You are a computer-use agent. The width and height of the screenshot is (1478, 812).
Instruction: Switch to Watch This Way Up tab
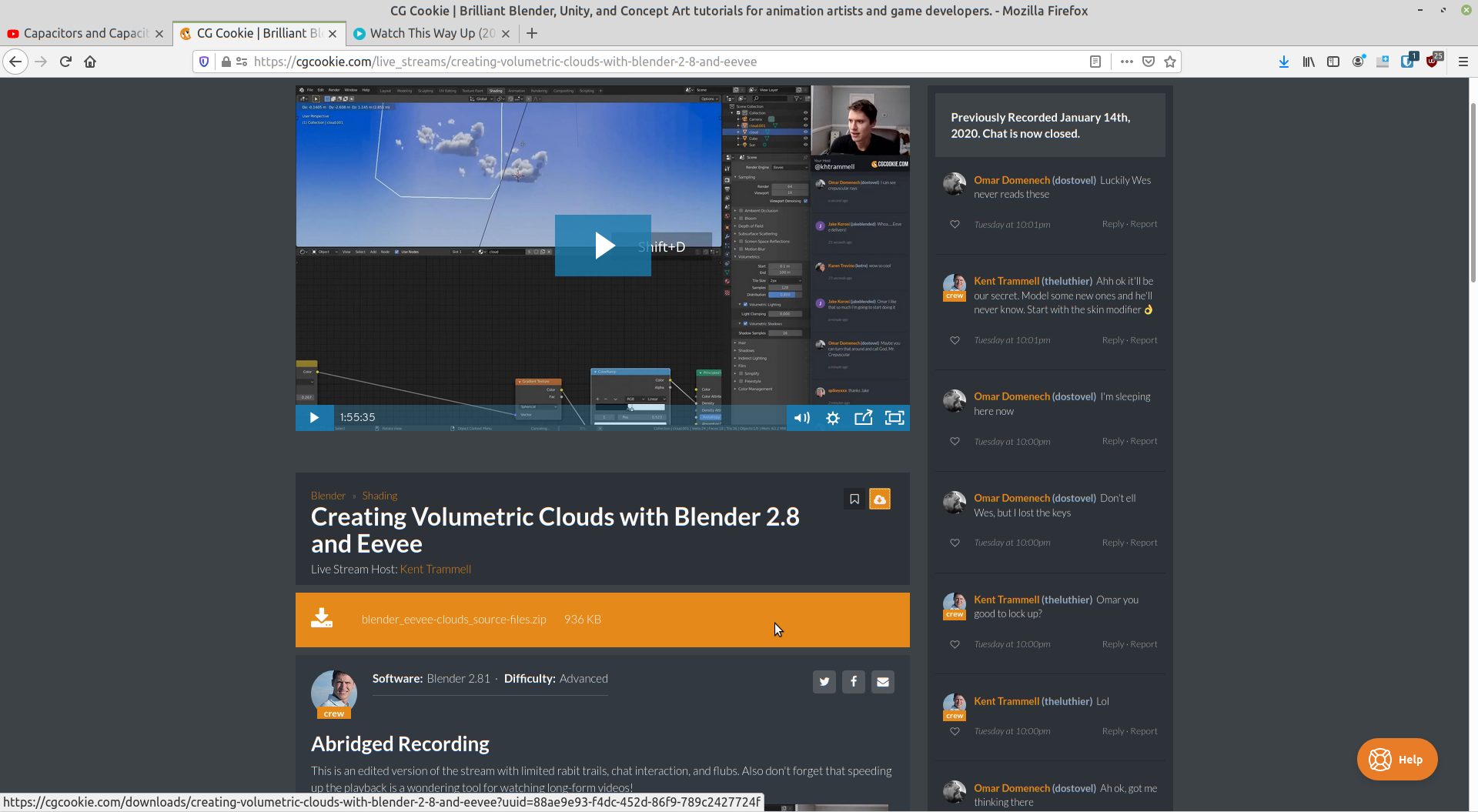pos(432,33)
